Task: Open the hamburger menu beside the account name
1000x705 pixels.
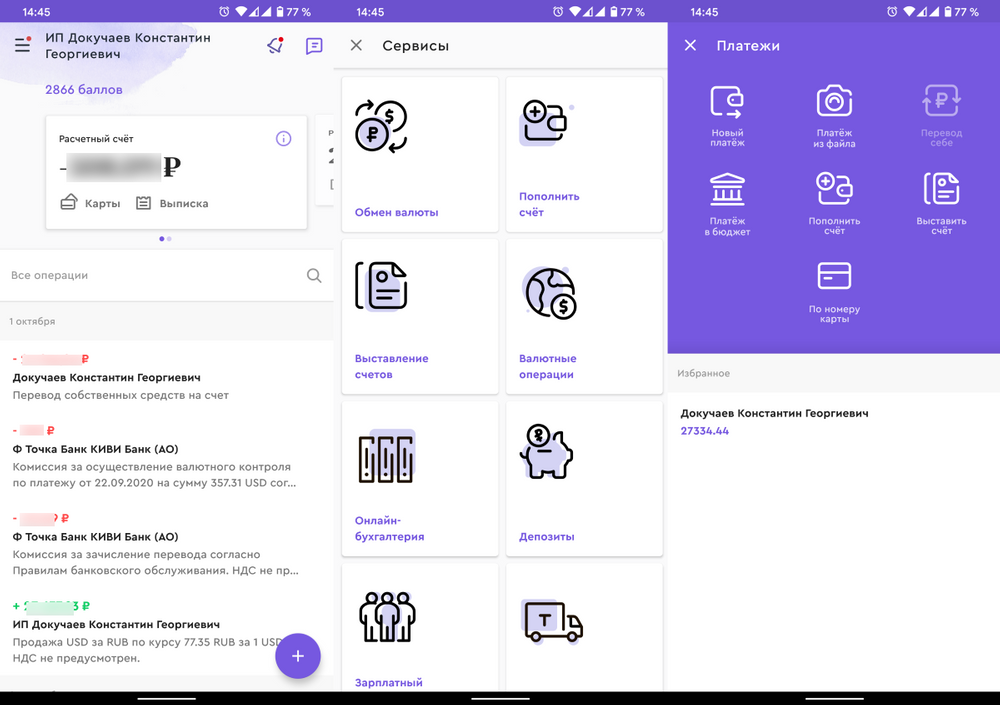Action: 23,45
